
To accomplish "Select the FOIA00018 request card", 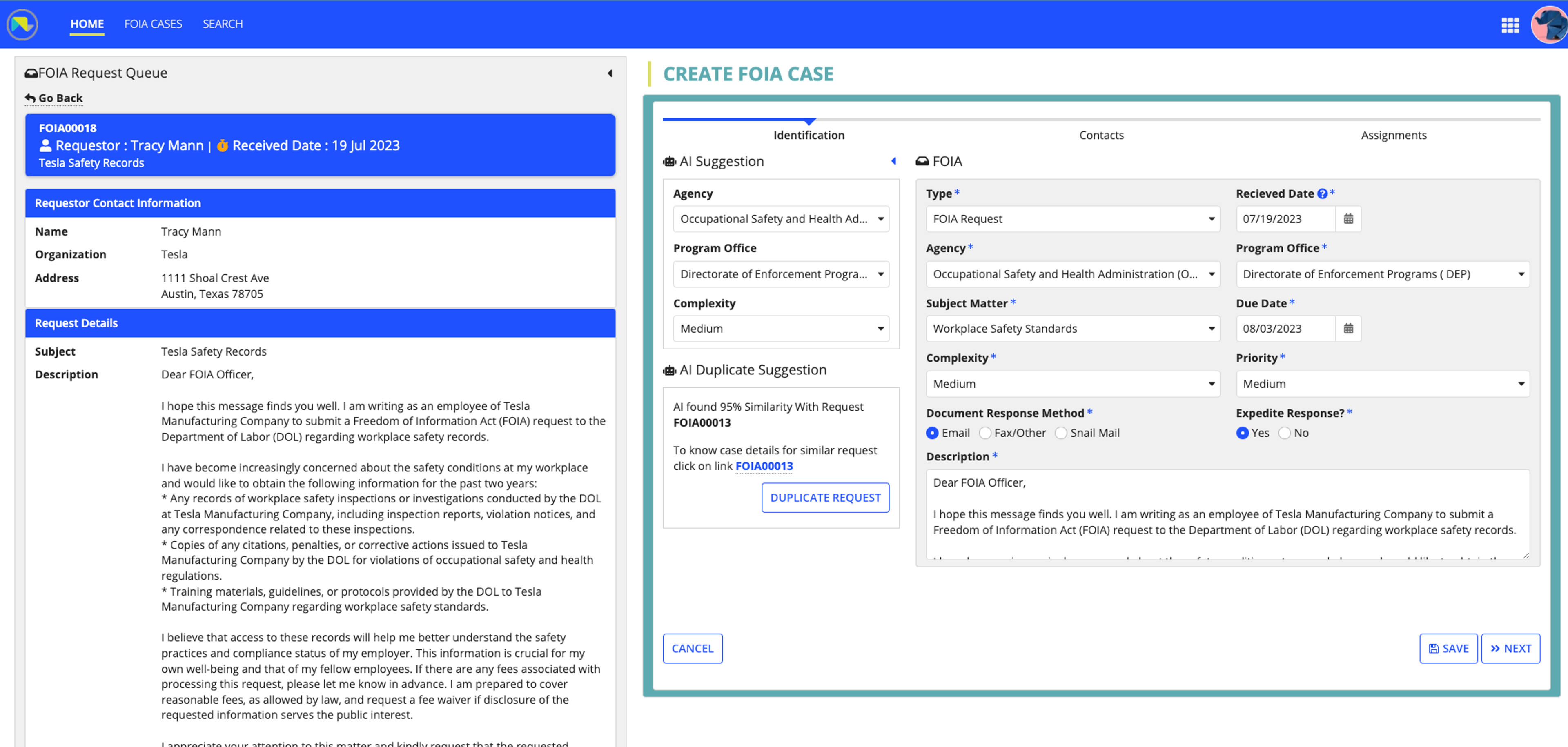I will (x=320, y=145).
